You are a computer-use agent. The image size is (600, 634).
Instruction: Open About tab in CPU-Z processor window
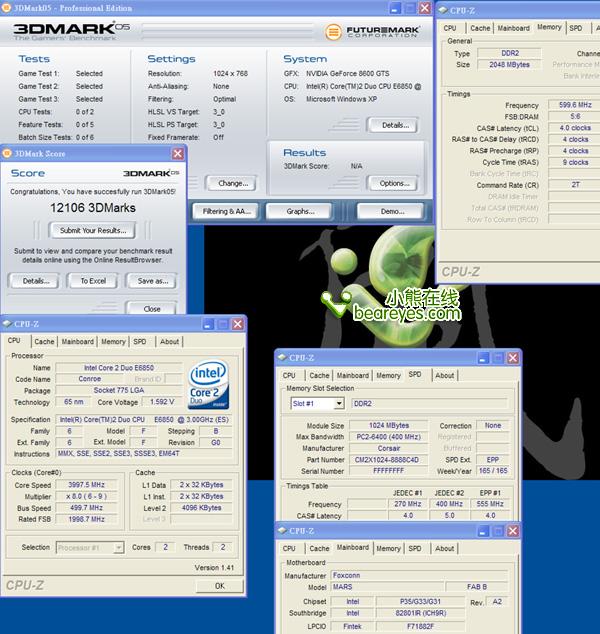[169, 342]
